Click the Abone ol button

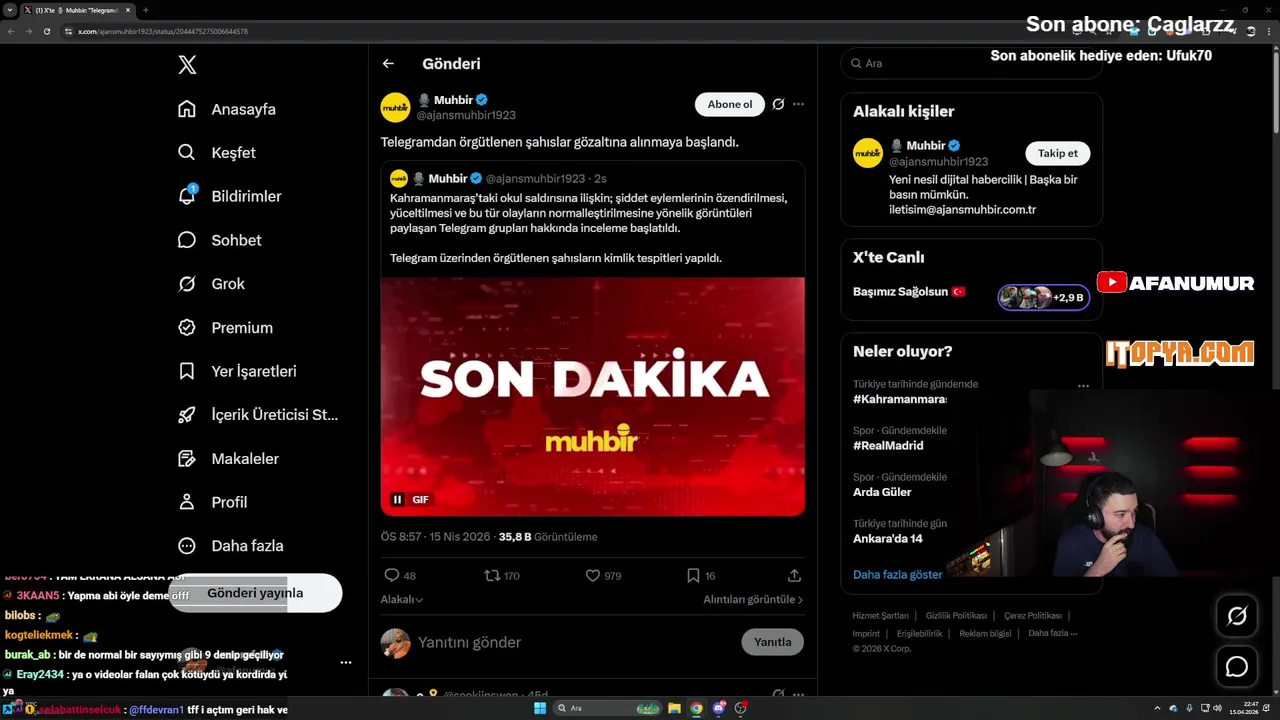pos(730,104)
